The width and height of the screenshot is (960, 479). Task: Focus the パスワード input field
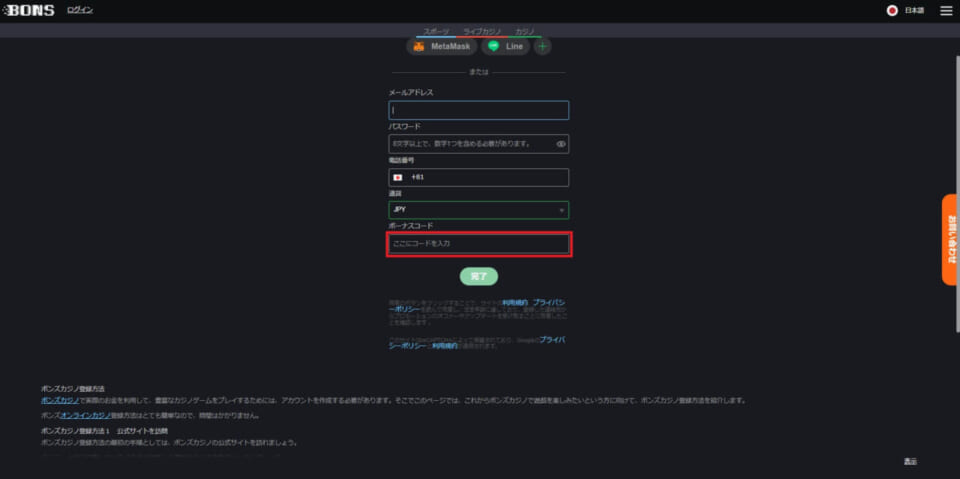point(478,144)
